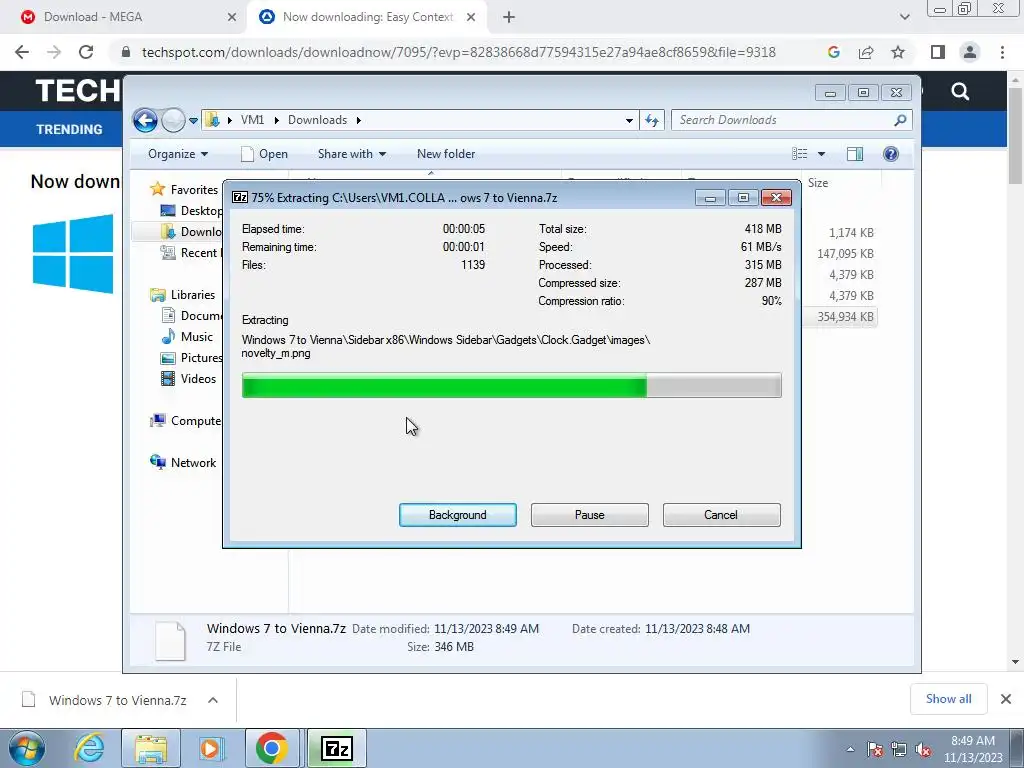
Task: Open address bar history dropdown
Action: pyautogui.click(x=629, y=121)
